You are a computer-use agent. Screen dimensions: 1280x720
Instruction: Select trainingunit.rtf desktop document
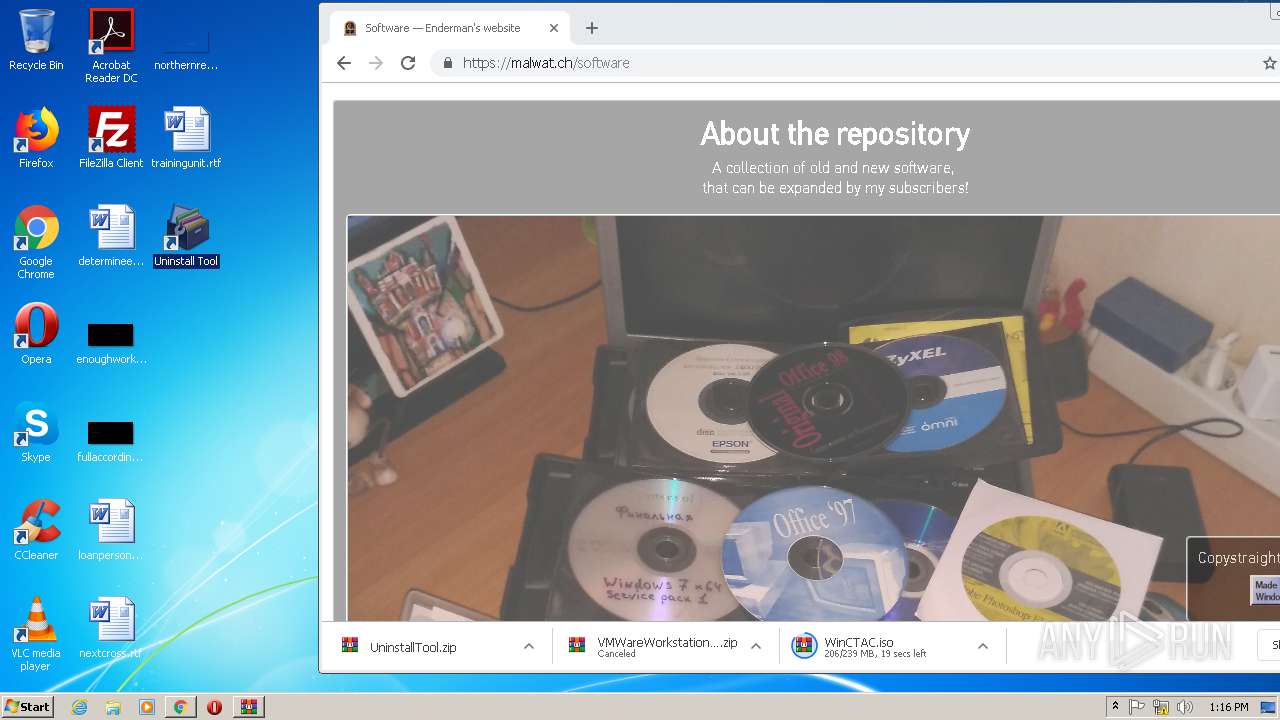pos(186,138)
